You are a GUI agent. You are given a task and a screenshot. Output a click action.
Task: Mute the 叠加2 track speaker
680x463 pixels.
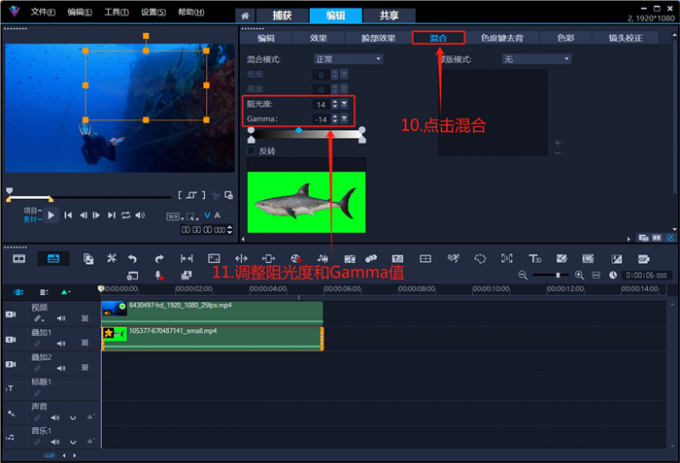click(61, 368)
